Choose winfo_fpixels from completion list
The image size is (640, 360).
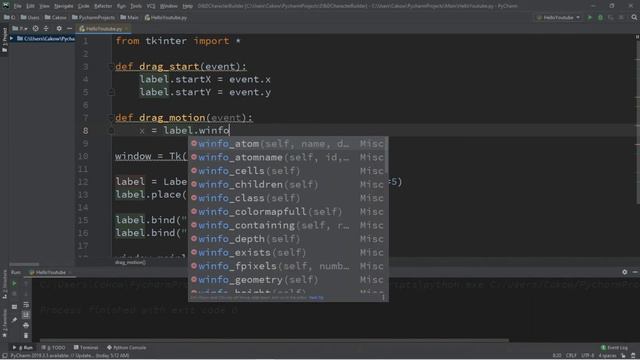pos(287,266)
